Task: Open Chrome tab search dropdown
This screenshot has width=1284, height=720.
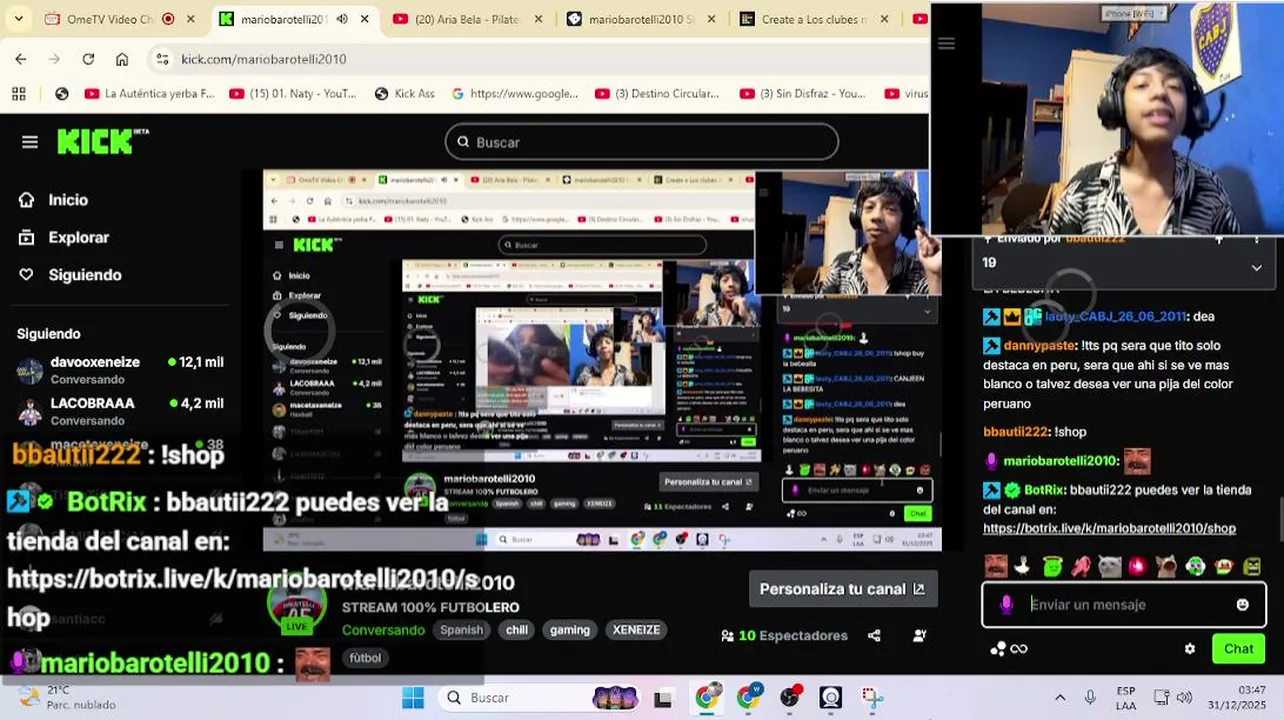Action: click(18, 19)
